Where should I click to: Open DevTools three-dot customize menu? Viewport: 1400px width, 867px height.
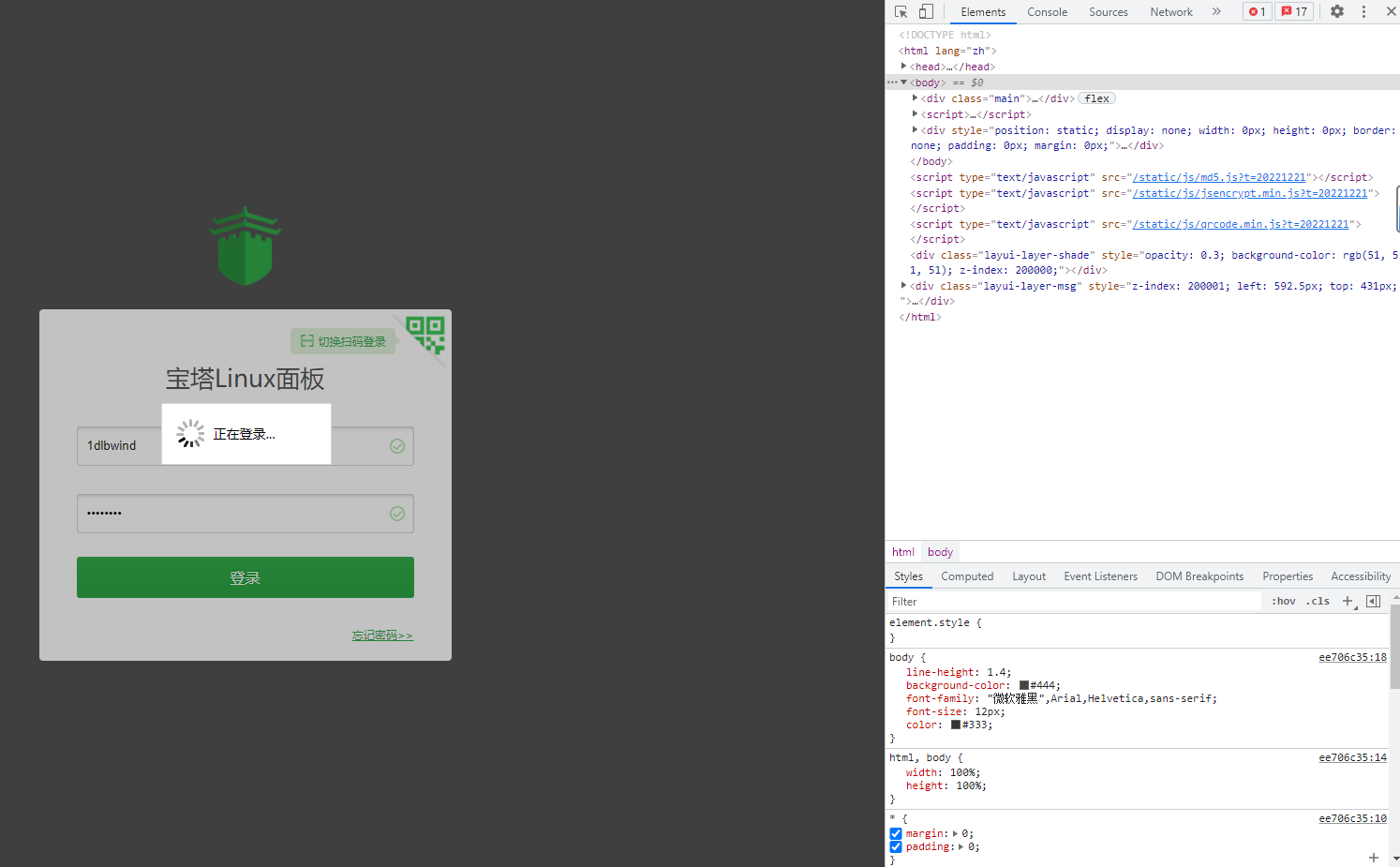click(1363, 12)
